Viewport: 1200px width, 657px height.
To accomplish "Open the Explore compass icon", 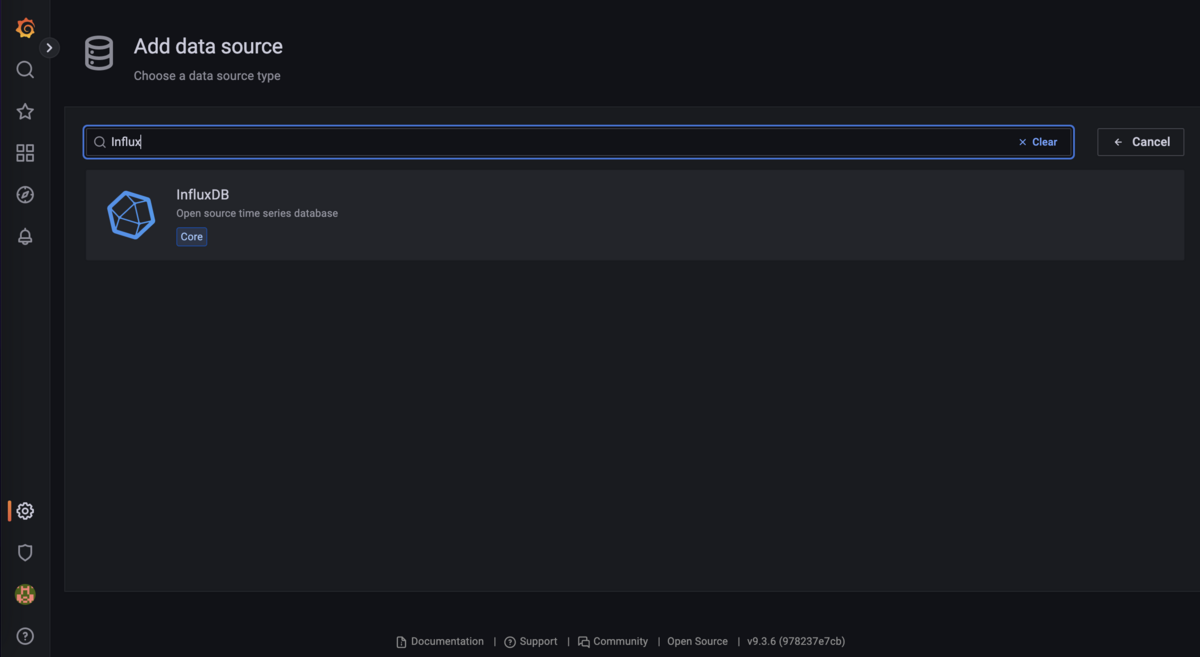I will coord(25,195).
